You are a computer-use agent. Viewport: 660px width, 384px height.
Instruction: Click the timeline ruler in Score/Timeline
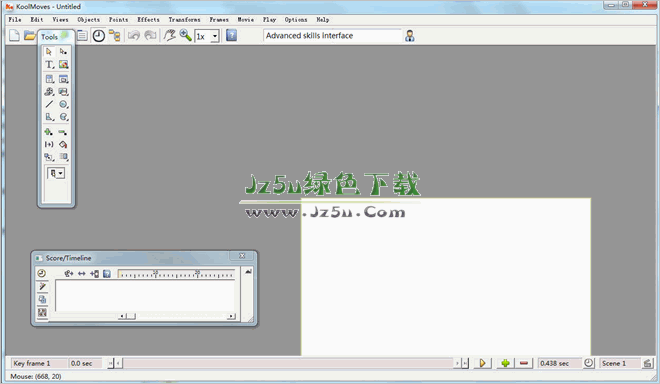coord(176,274)
